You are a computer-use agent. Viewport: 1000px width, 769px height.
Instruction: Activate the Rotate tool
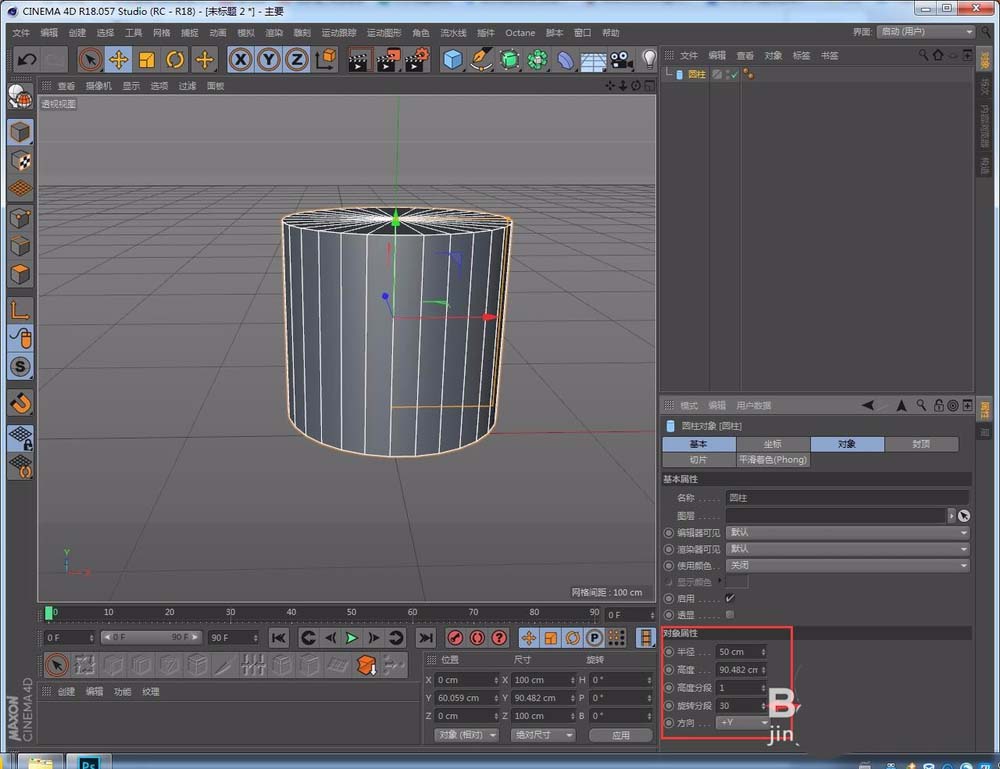[175, 60]
